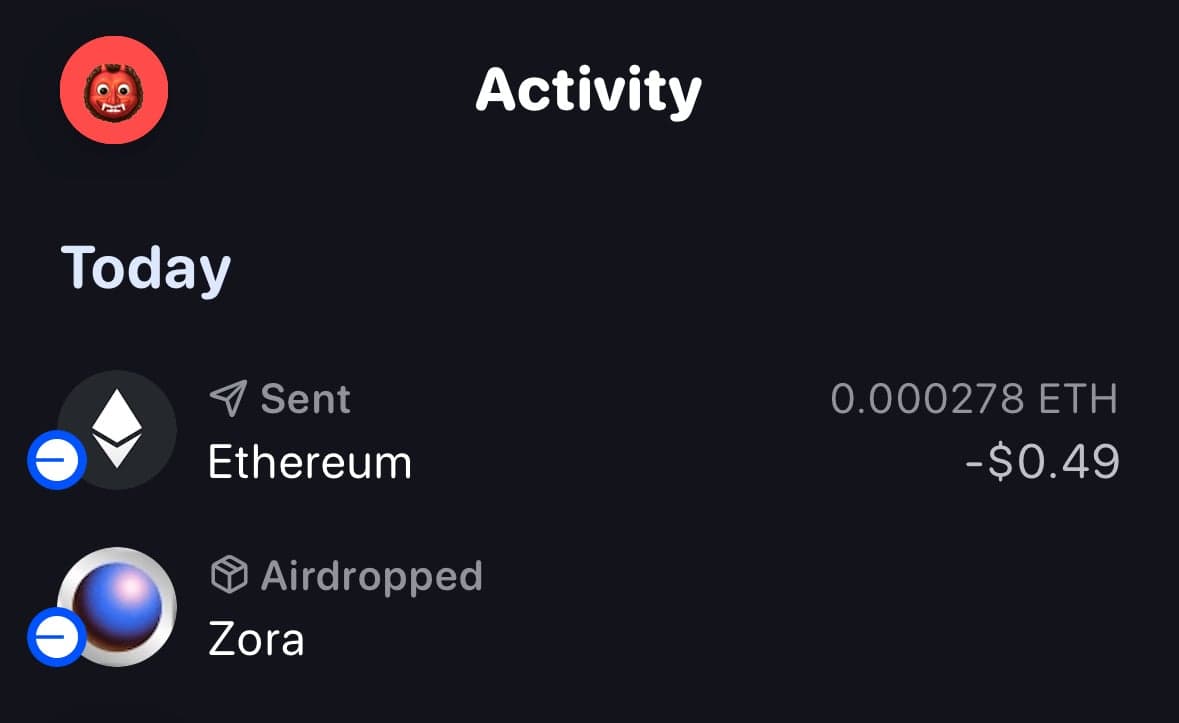The image size is (1179, 723).
Task: Click the Zora asset name text
Action: [x=256, y=639]
